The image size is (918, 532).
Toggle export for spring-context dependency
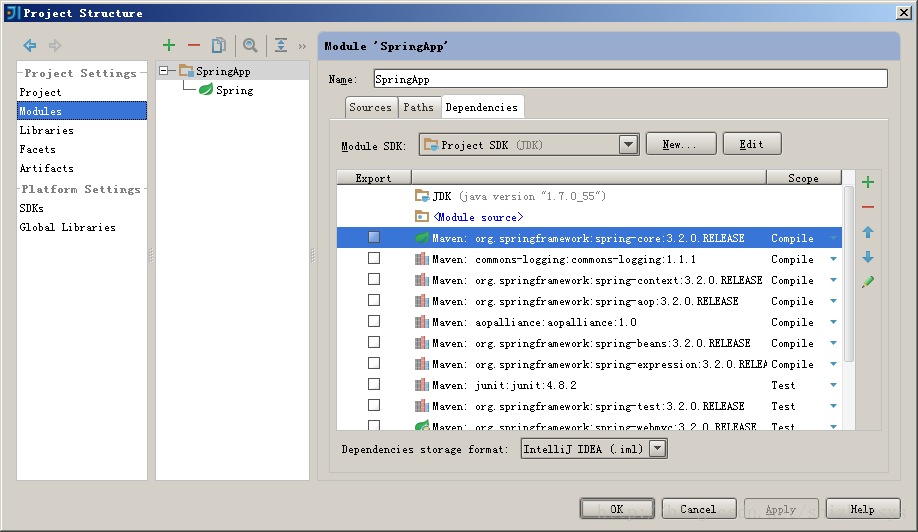tap(374, 279)
